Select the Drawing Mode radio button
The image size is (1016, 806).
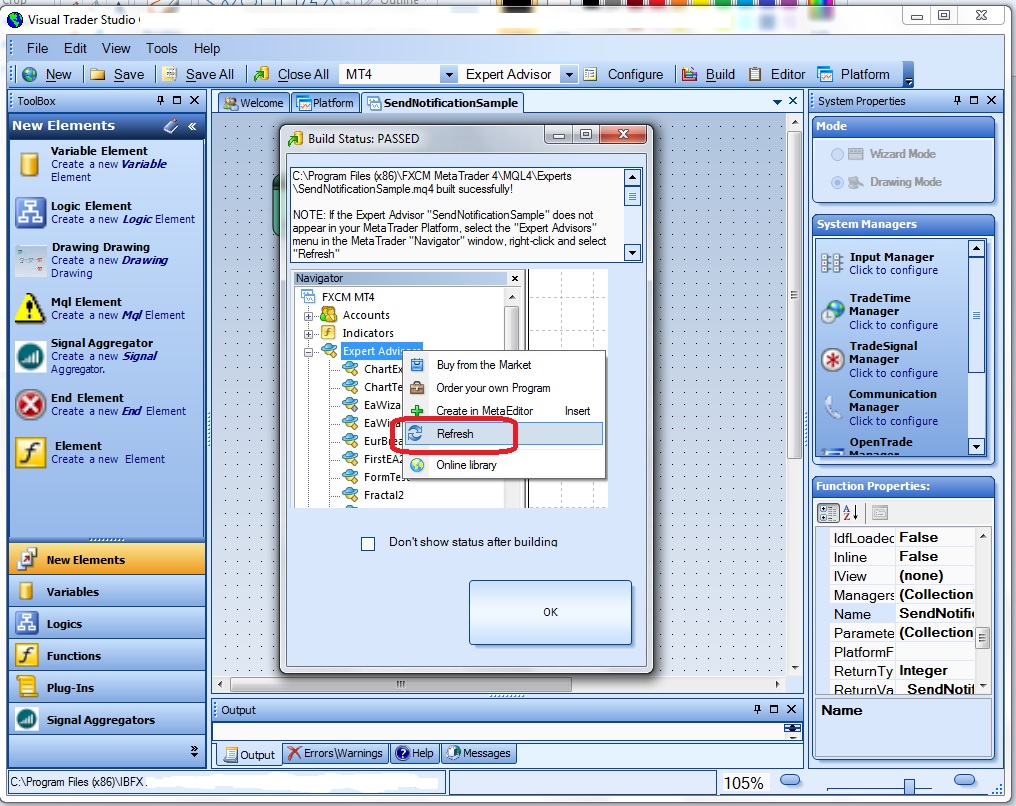837,182
